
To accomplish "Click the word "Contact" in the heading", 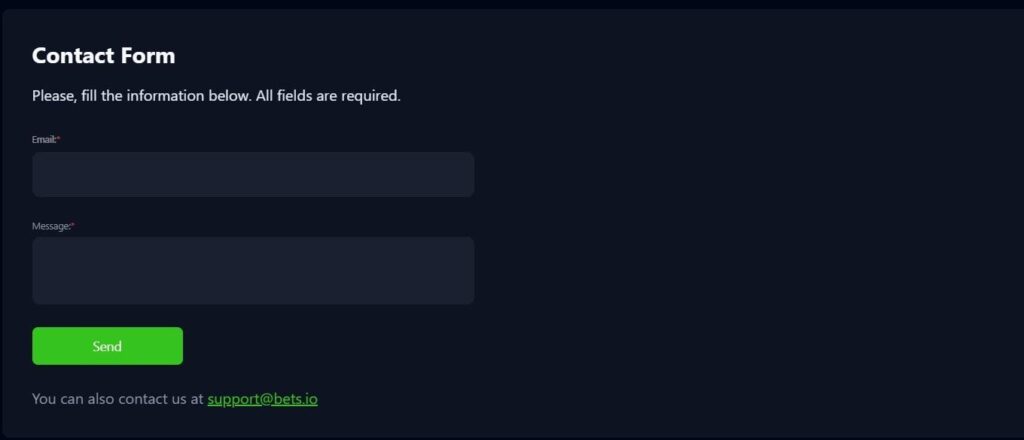I will 73,56.
